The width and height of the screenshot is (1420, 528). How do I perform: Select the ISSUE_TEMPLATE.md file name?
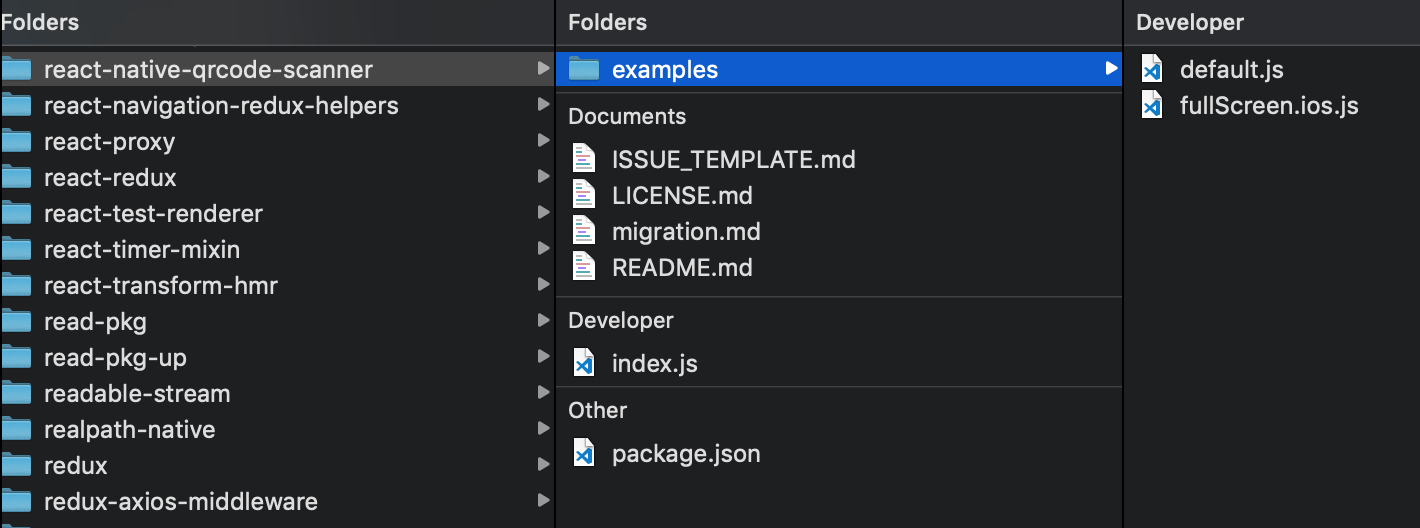tap(734, 160)
